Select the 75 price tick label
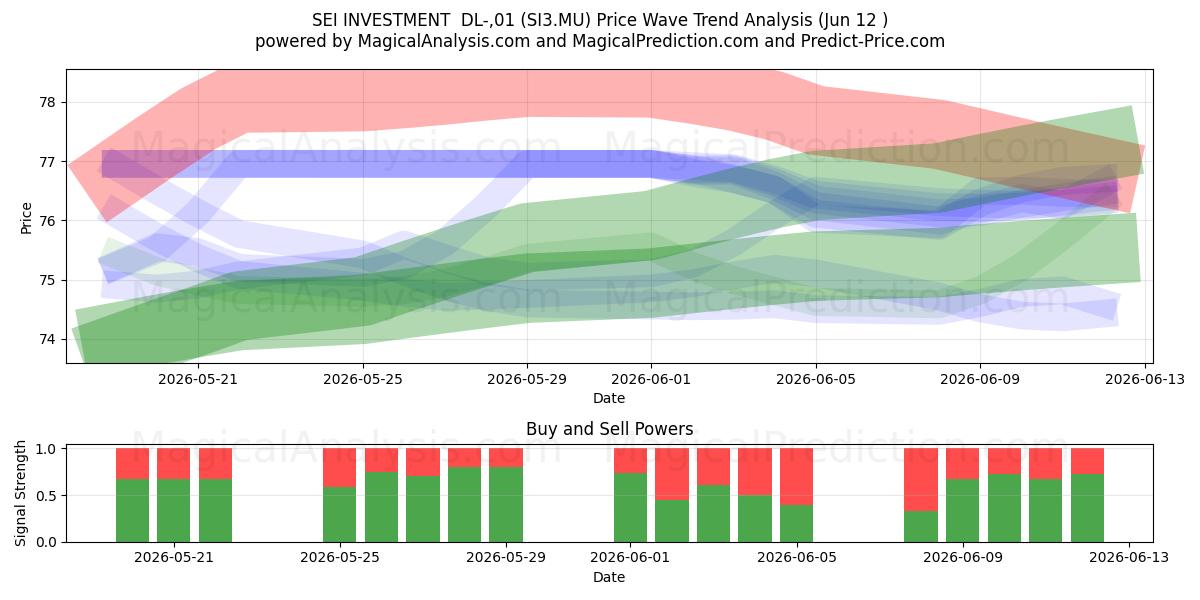 click(48, 280)
